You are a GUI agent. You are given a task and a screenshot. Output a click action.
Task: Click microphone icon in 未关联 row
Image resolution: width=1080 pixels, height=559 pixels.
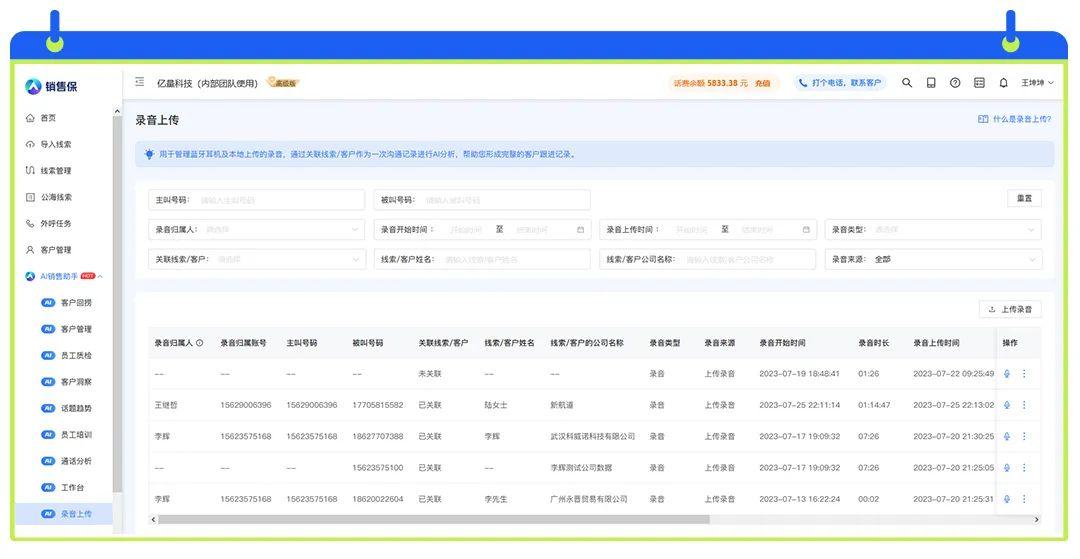coord(1007,373)
